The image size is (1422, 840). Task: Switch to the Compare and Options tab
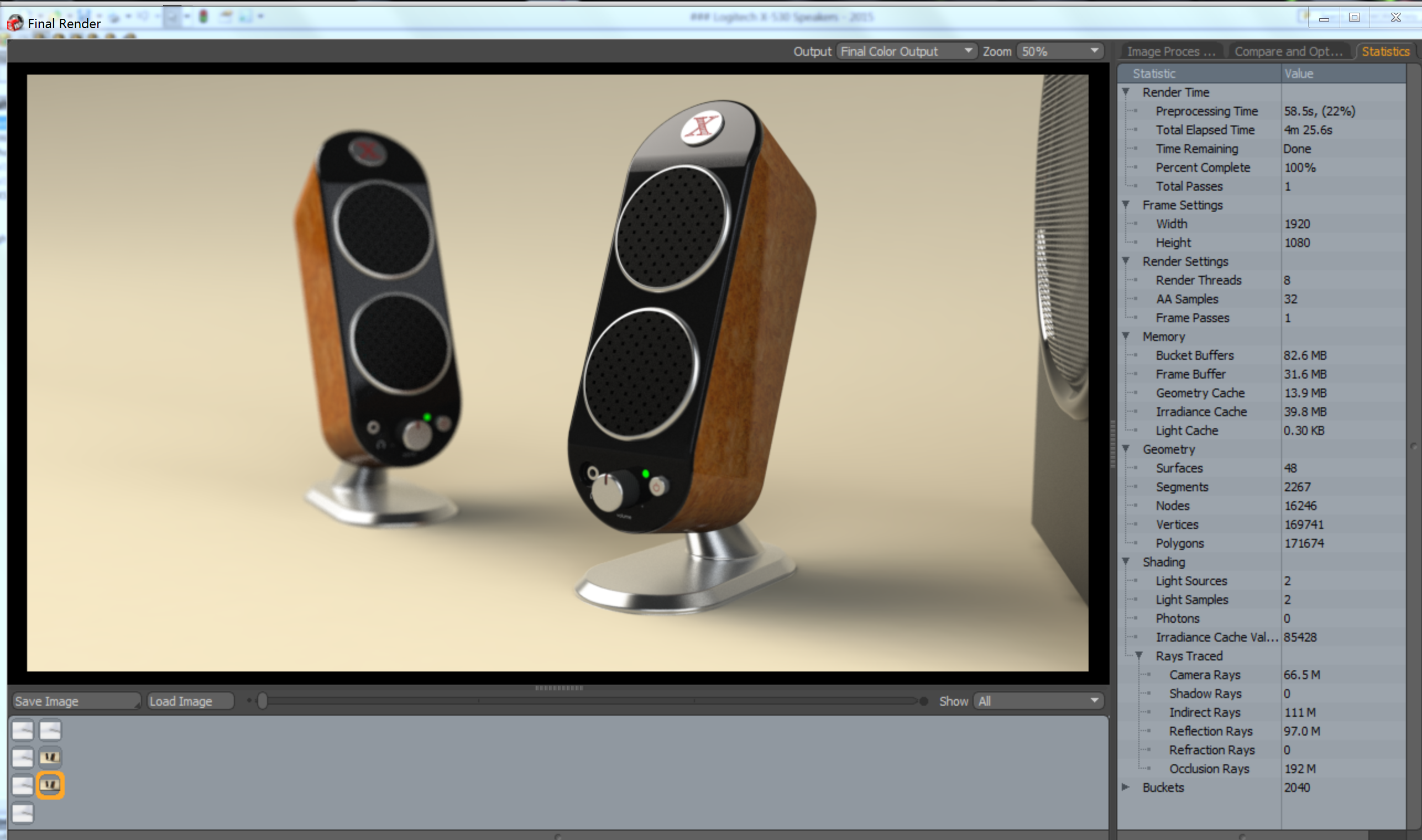pyautogui.click(x=1288, y=51)
